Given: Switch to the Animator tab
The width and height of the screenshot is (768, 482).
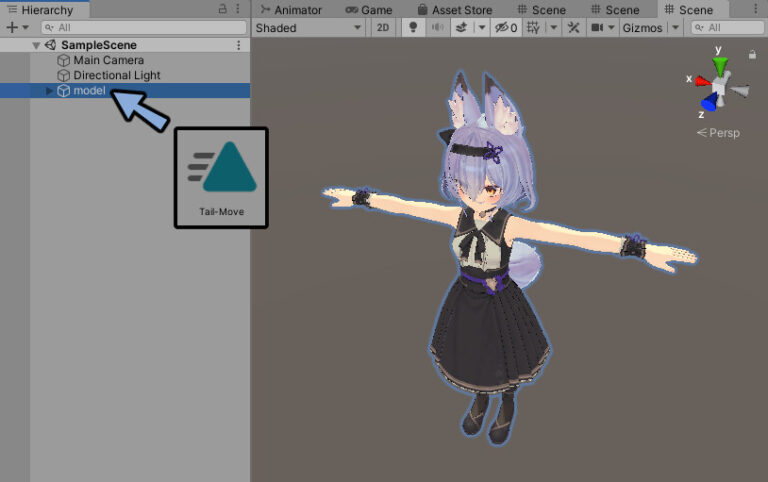Looking at the screenshot, I should [x=290, y=9].
